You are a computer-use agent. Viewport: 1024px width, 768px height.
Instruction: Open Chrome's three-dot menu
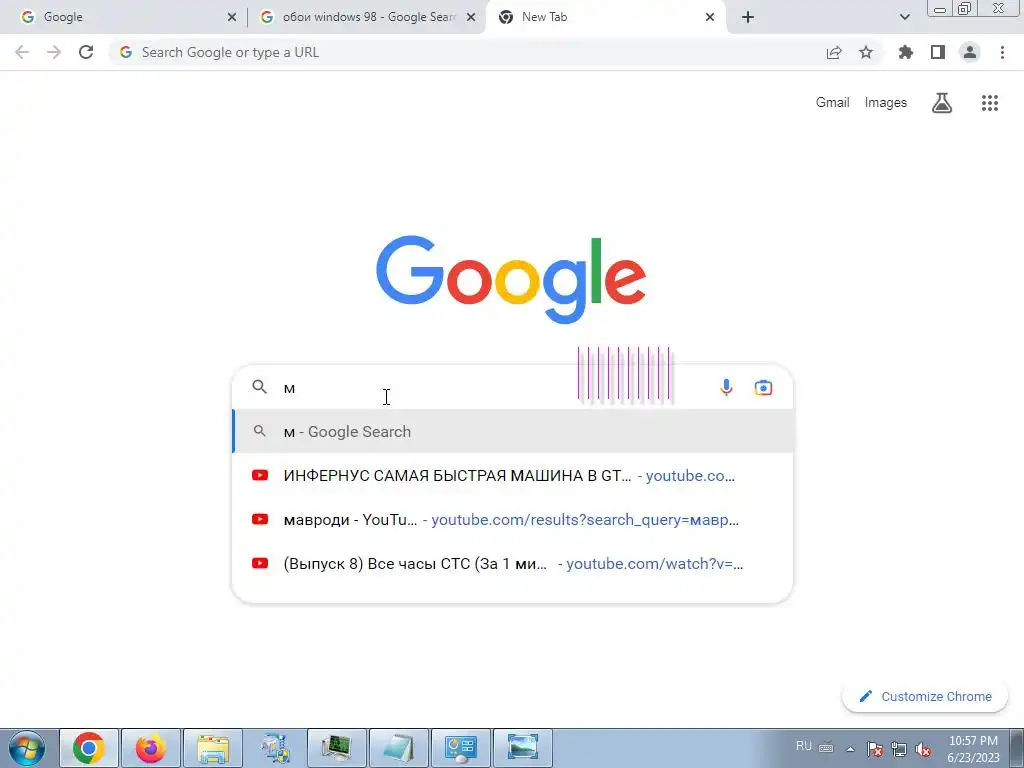coord(1002,52)
